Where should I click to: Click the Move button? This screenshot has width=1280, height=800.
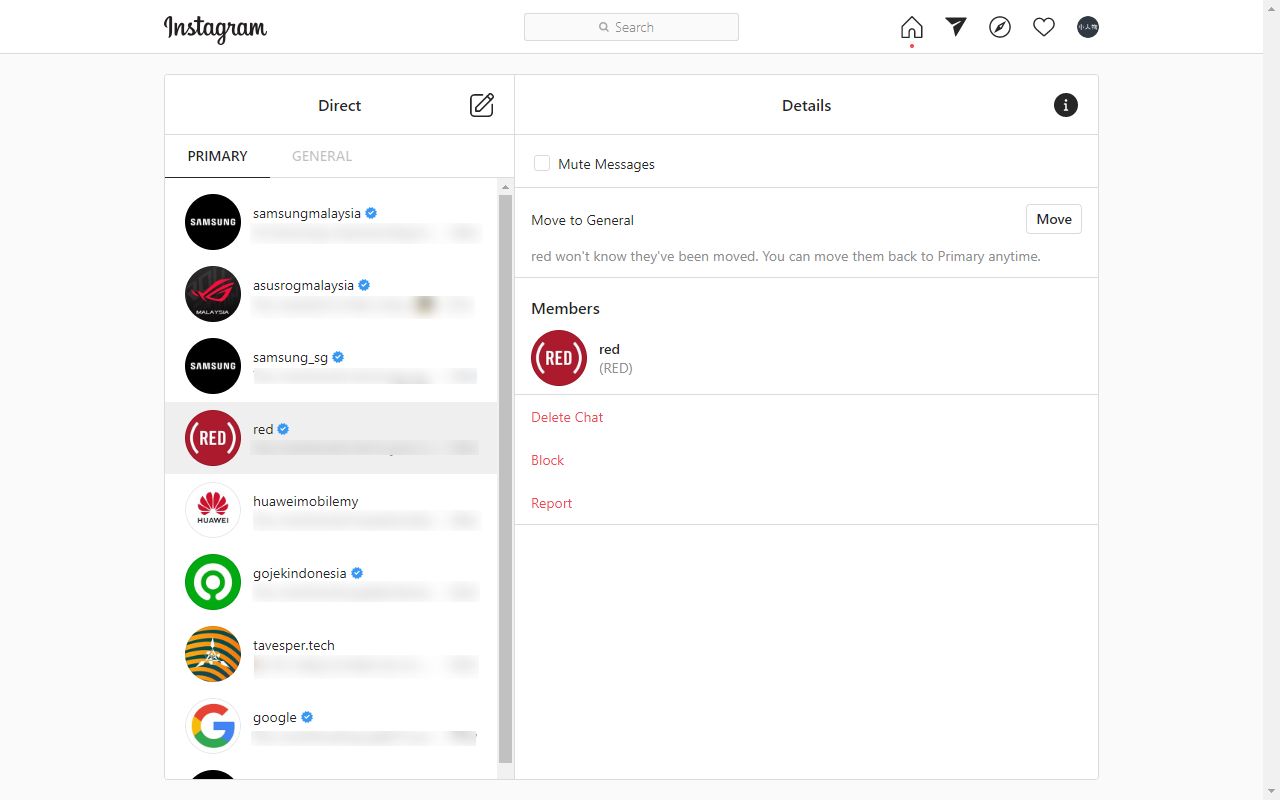point(1054,219)
